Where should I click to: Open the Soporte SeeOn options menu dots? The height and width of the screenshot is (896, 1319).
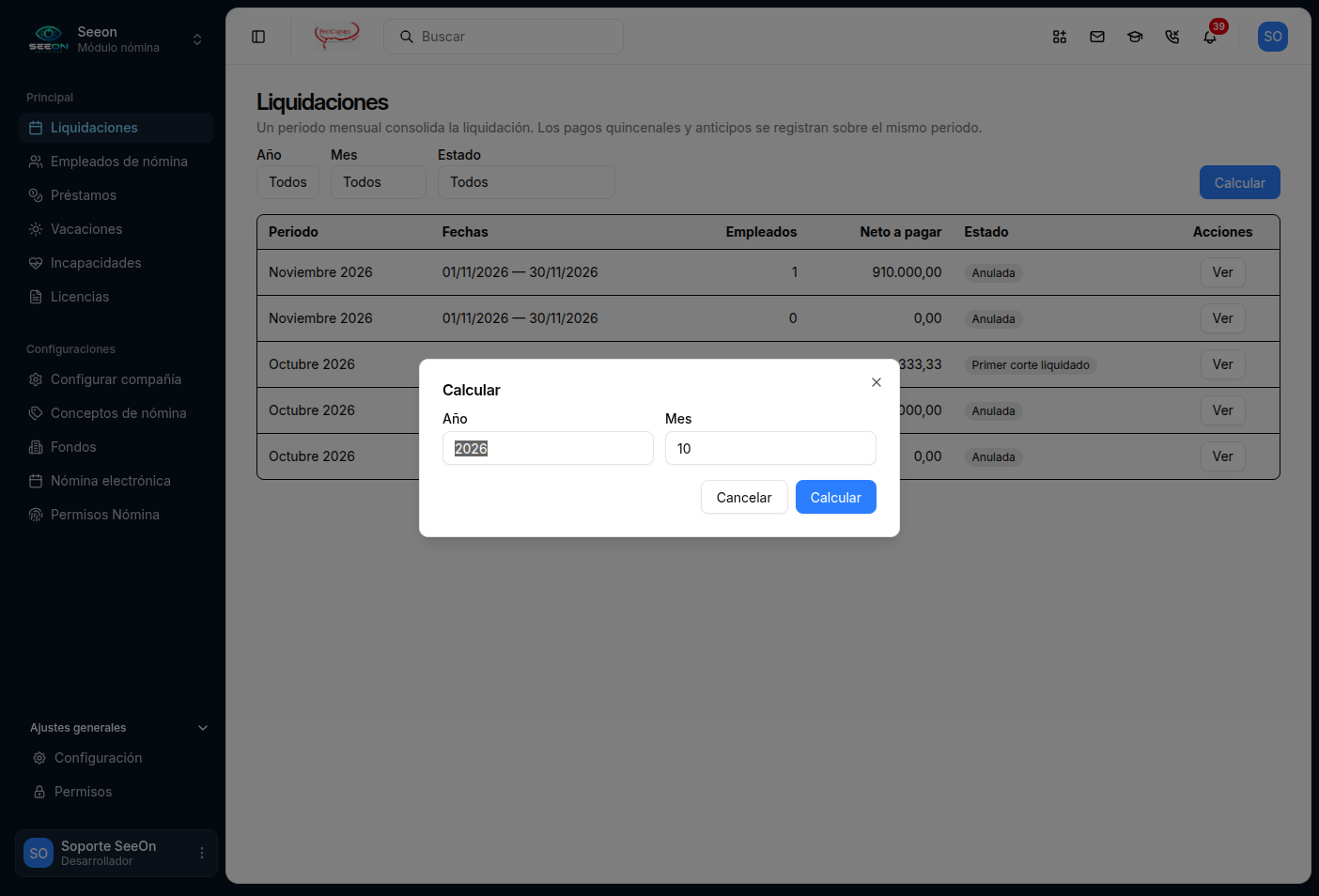pos(202,853)
